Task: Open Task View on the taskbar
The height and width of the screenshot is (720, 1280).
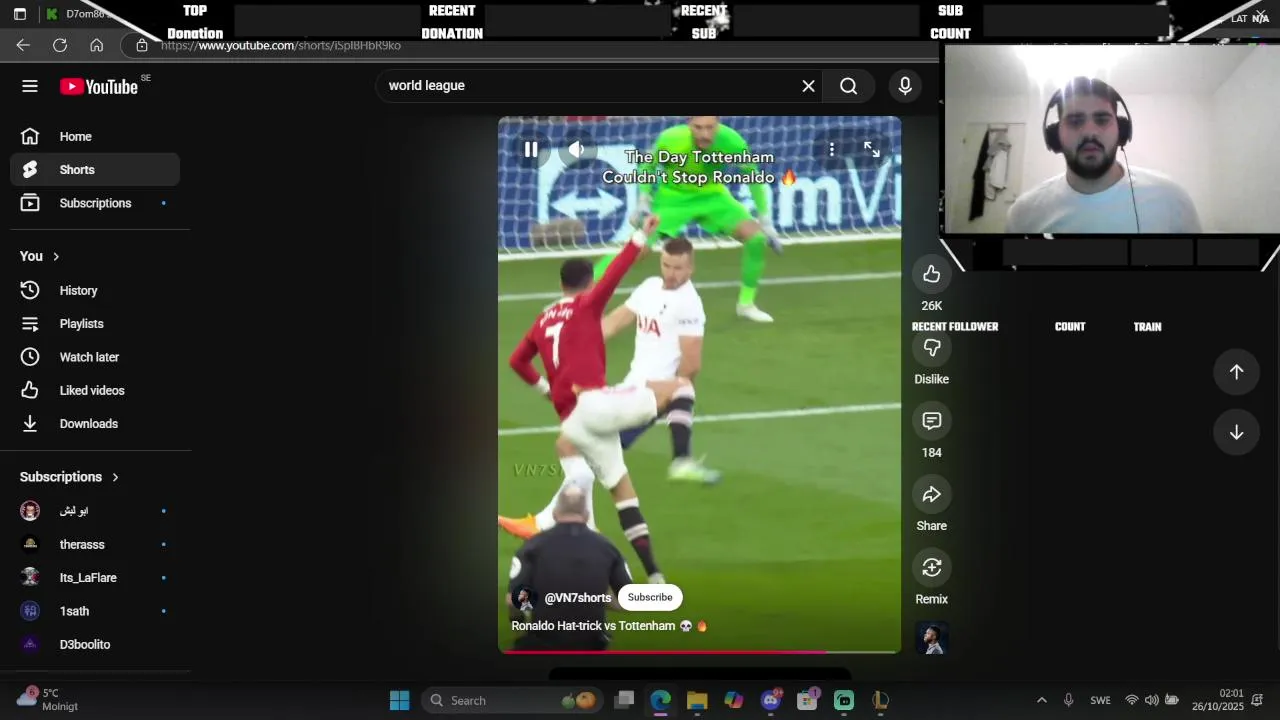Action: [x=624, y=700]
